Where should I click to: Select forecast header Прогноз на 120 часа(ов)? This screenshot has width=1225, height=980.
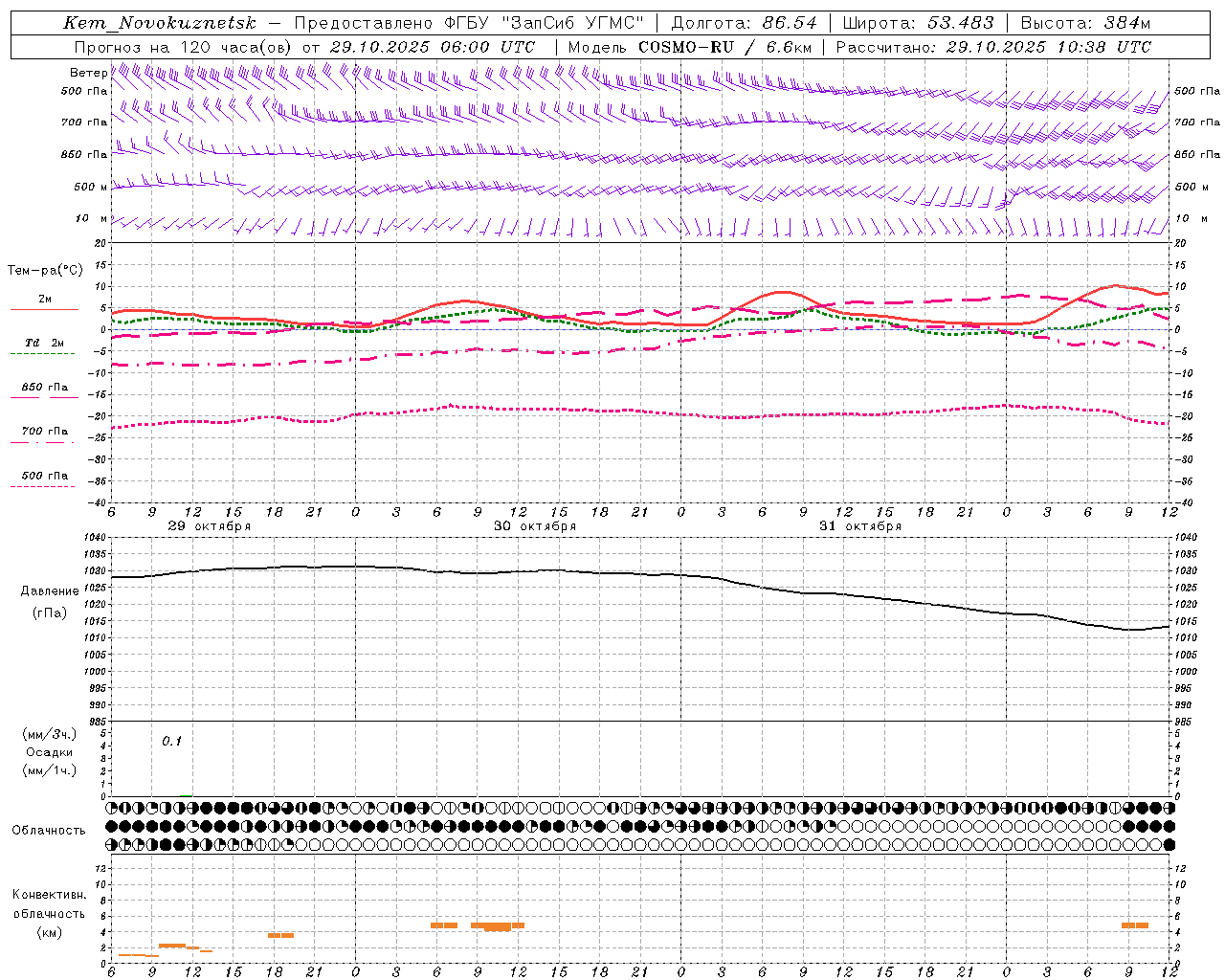(184, 47)
